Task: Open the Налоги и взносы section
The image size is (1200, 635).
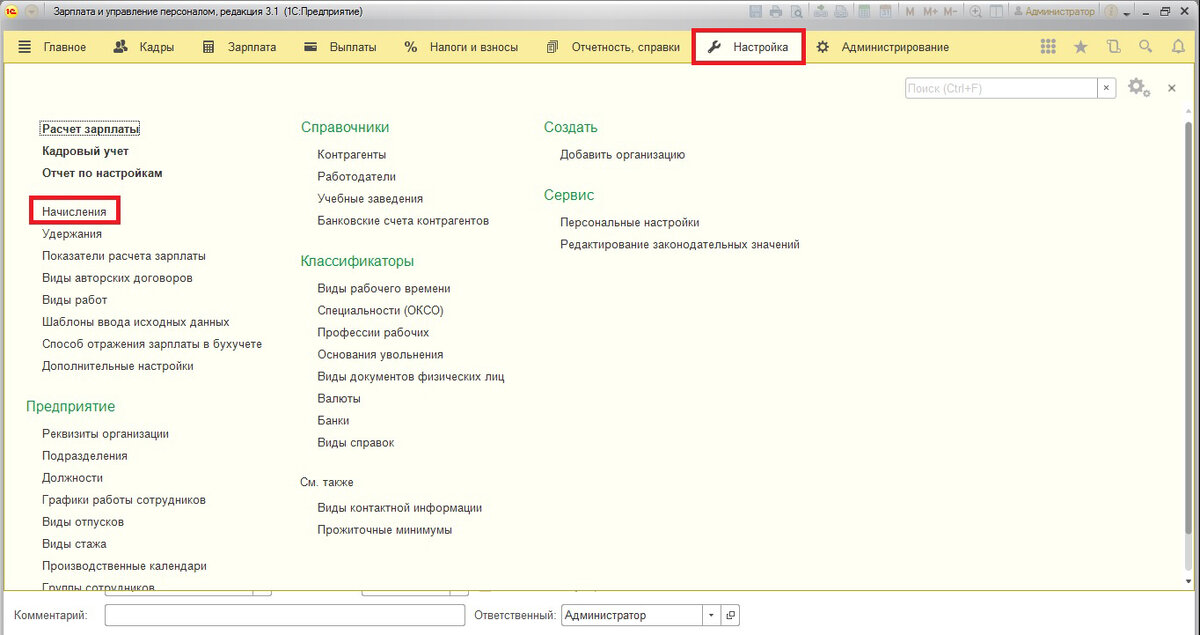Action: pyautogui.click(x=461, y=47)
